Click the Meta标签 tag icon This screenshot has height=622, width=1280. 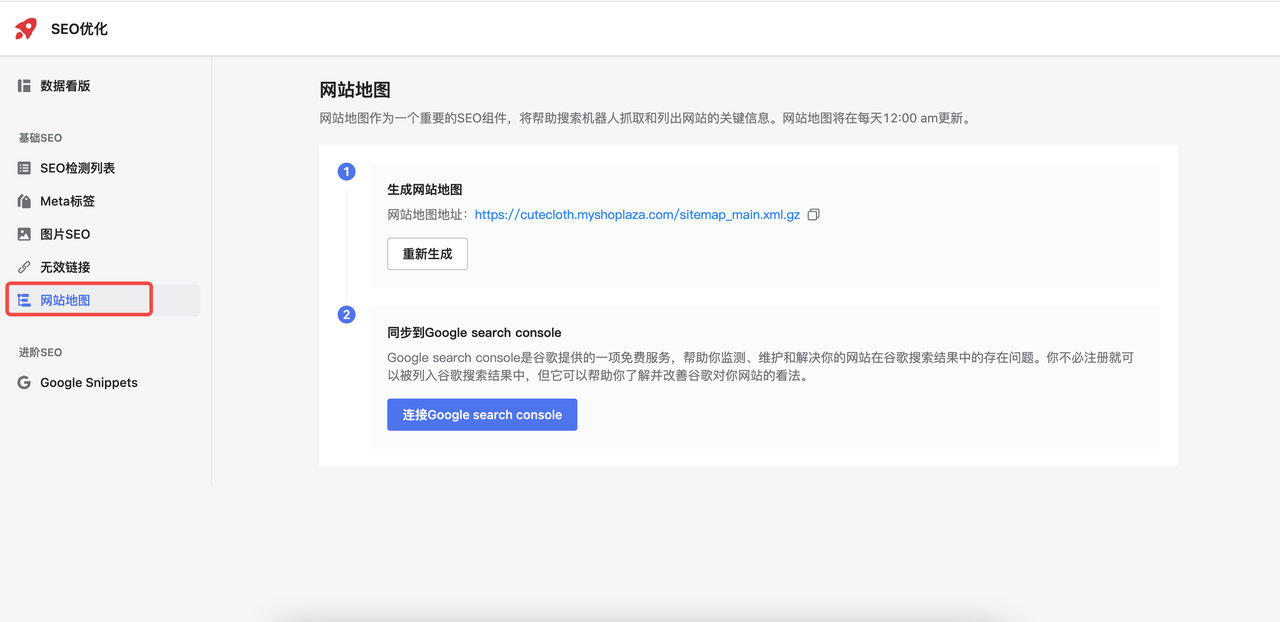coord(24,201)
